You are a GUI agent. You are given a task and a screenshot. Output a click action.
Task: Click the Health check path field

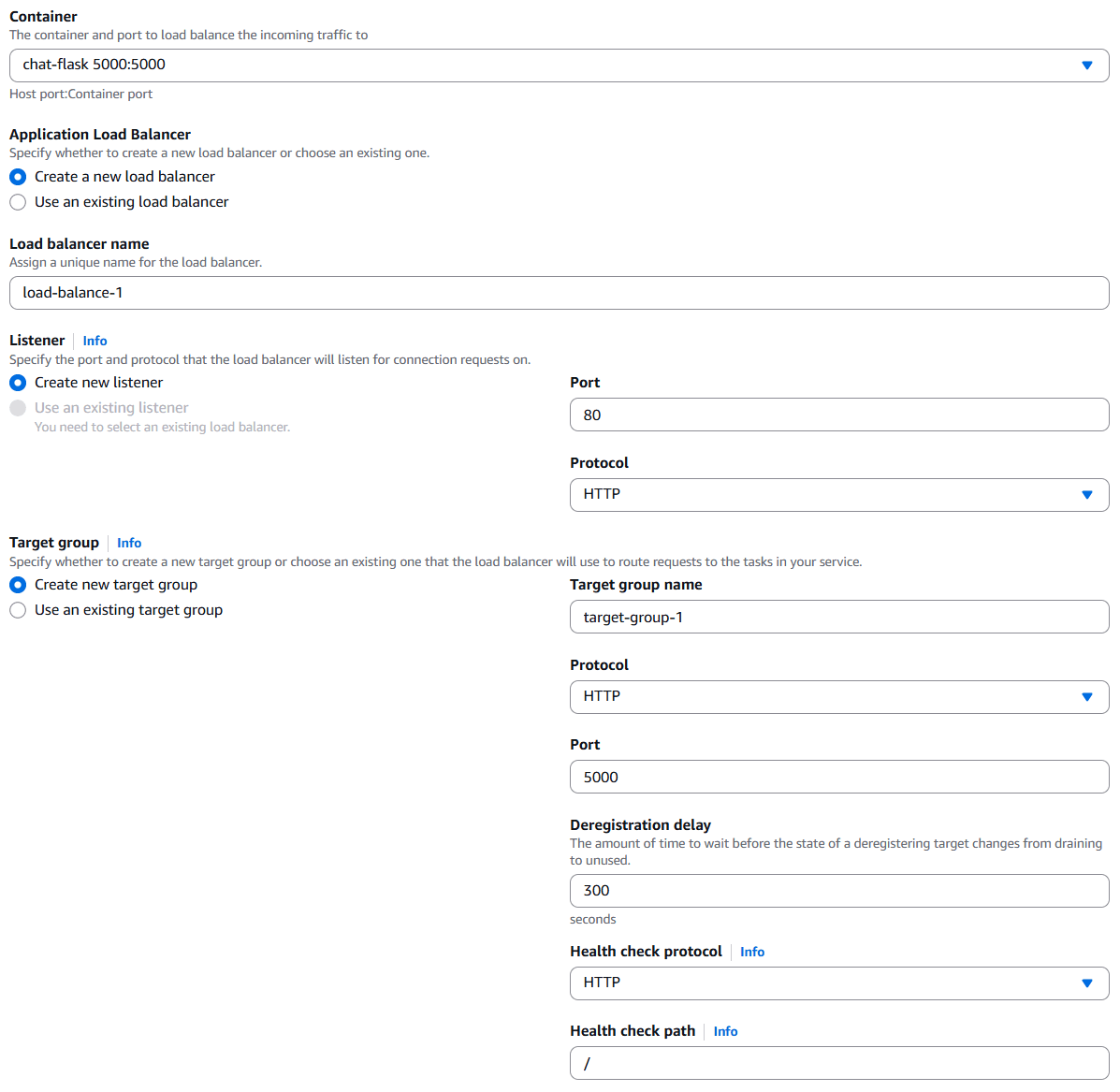[x=838, y=1064]
